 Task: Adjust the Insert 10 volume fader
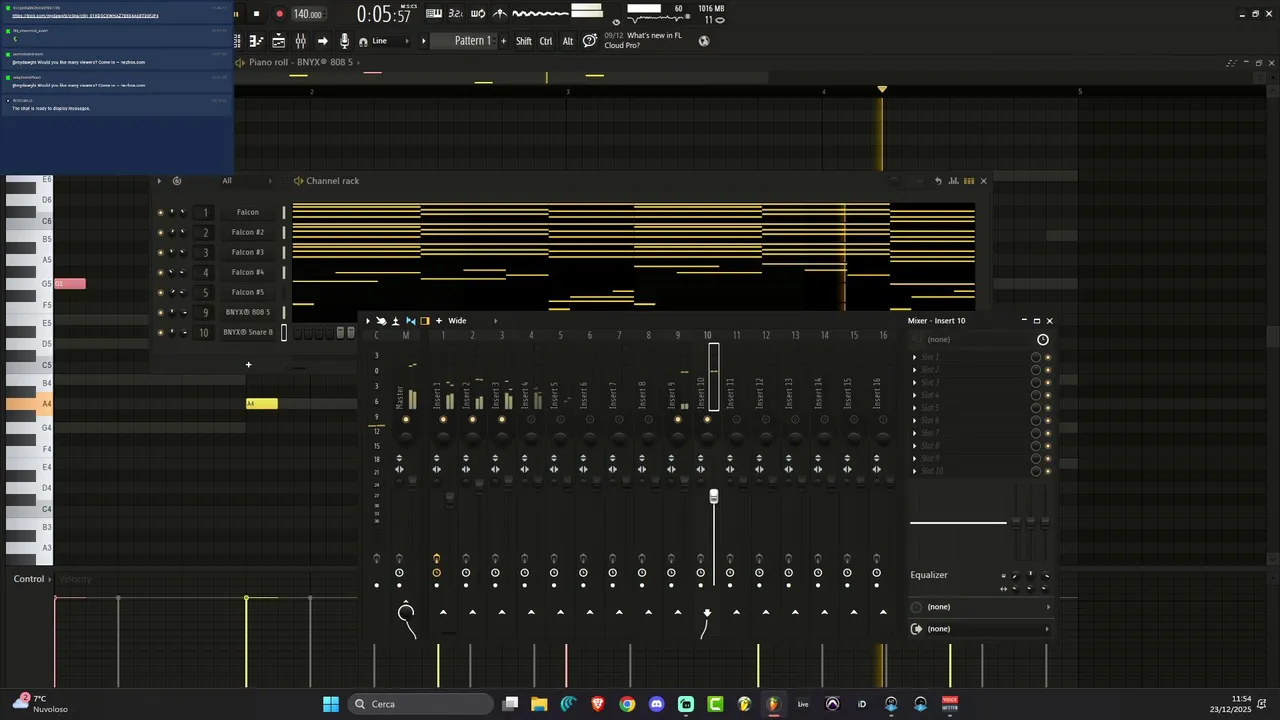(714, 497)
